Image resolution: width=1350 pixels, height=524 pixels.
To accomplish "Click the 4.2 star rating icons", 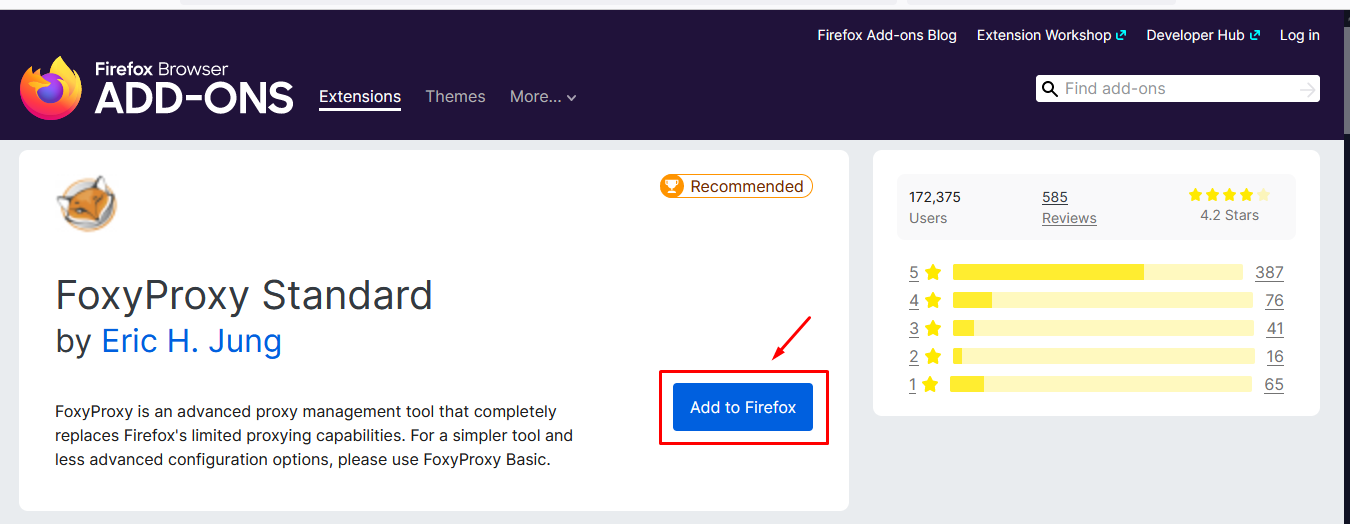I will click(1229, 195).
